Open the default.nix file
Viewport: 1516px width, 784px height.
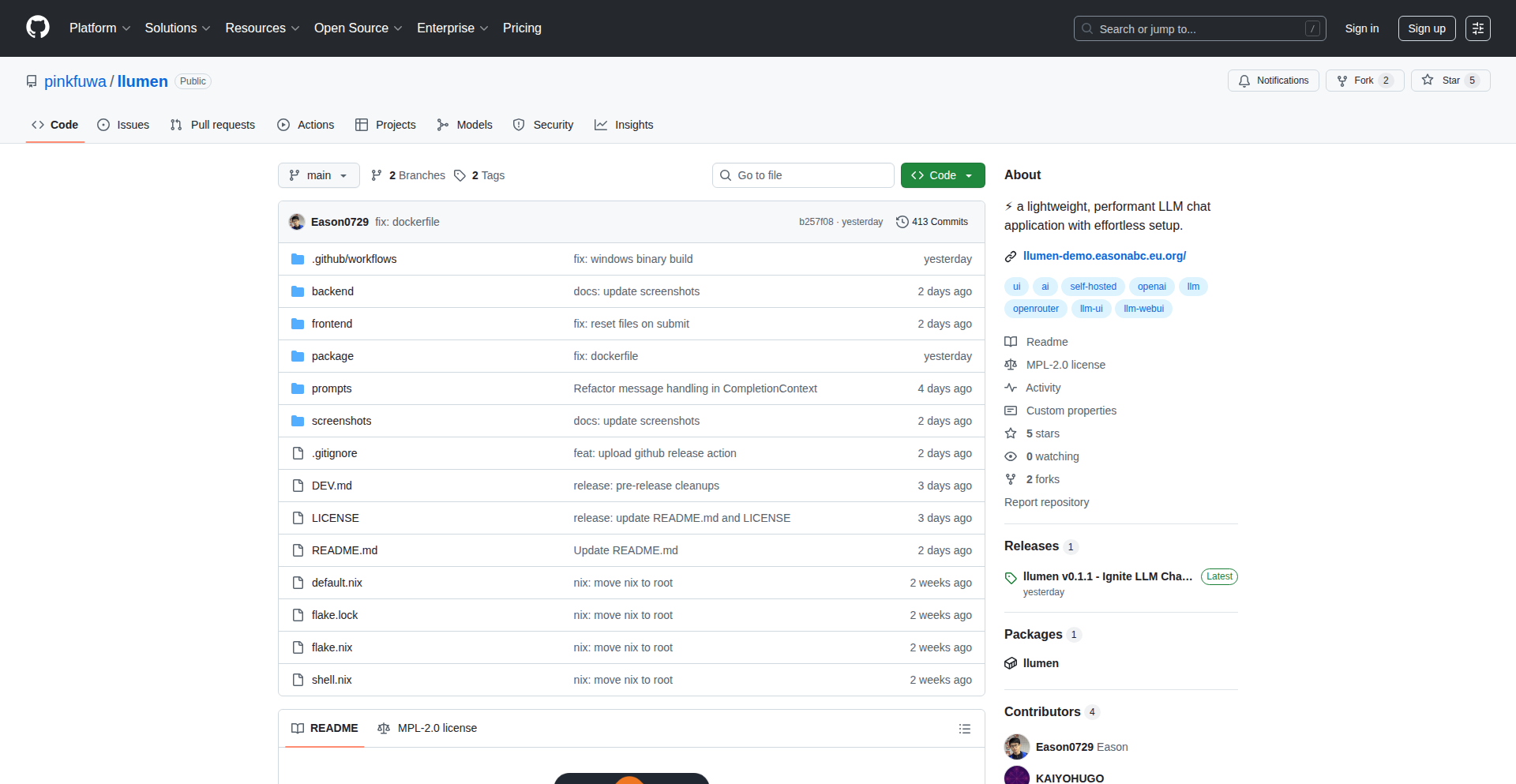coord(337,583)
